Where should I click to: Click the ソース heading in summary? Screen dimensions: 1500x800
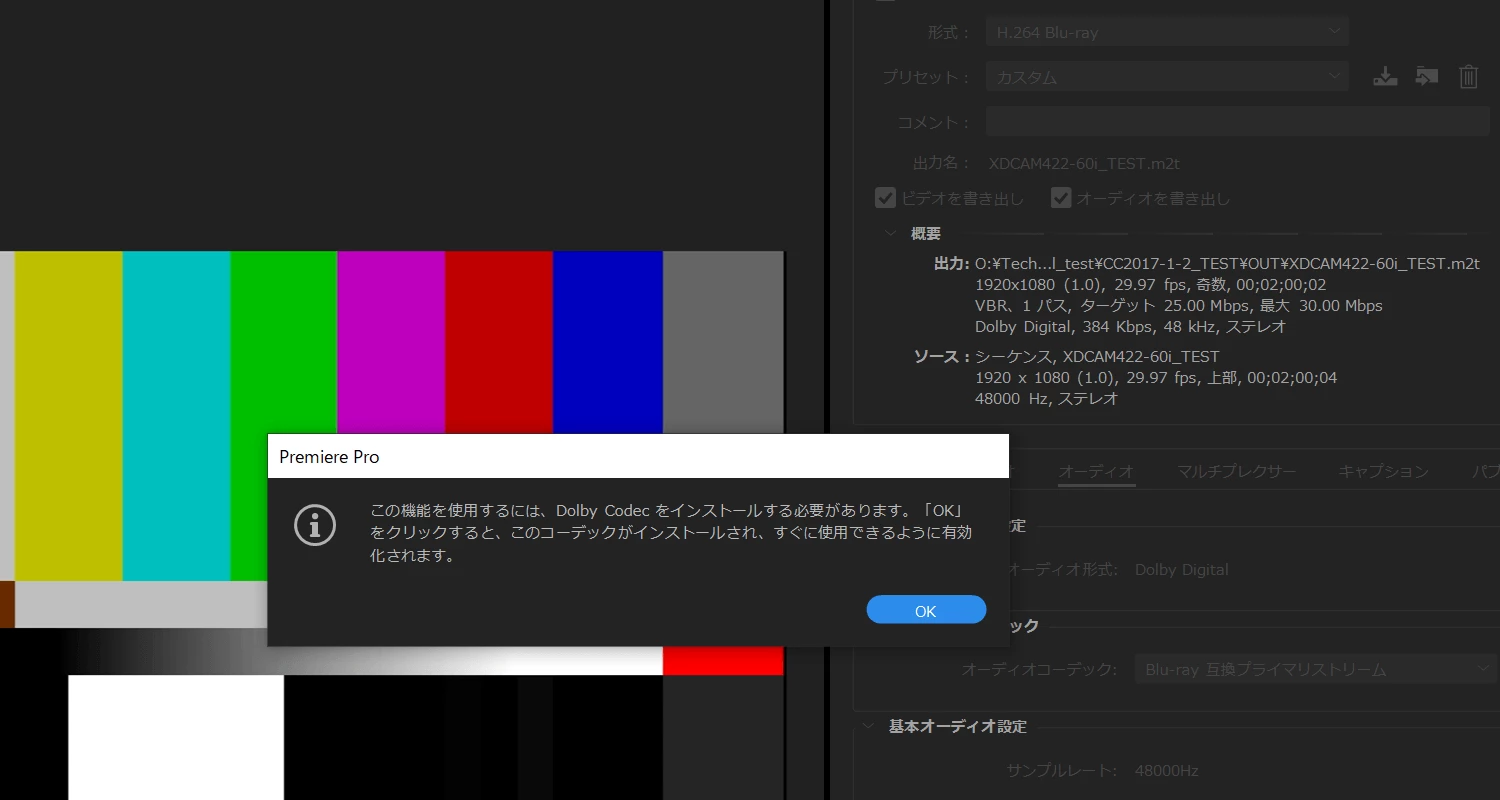pyautogui.click(x=942, y=356)
